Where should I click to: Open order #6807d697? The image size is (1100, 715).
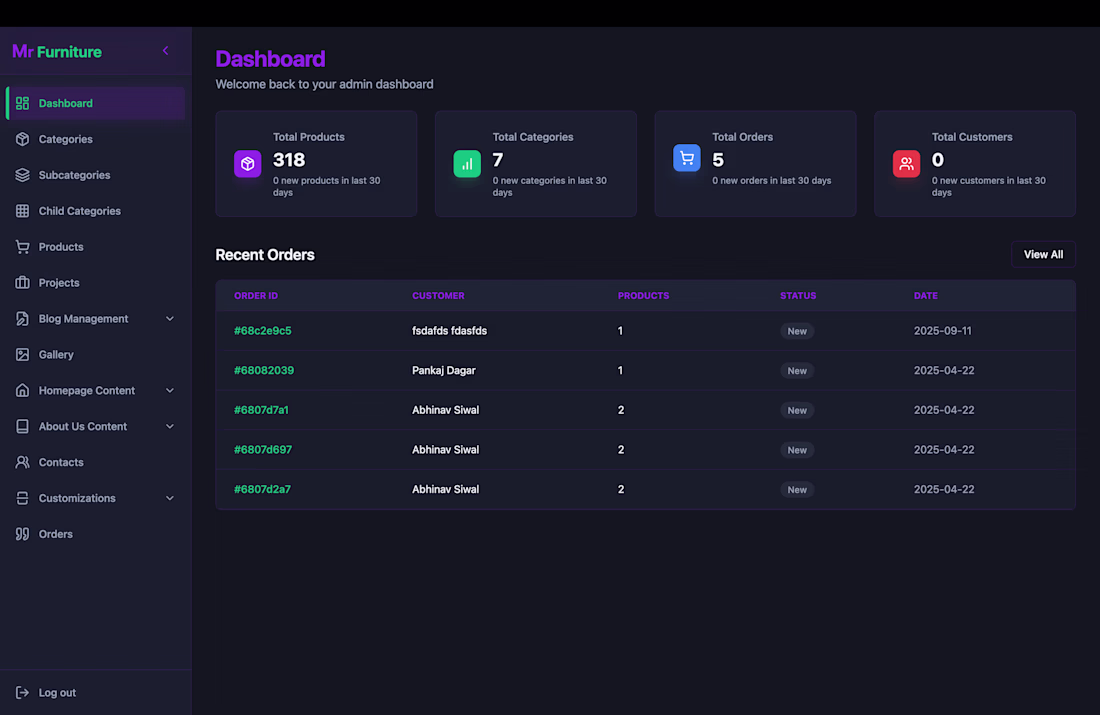(263, 450)
